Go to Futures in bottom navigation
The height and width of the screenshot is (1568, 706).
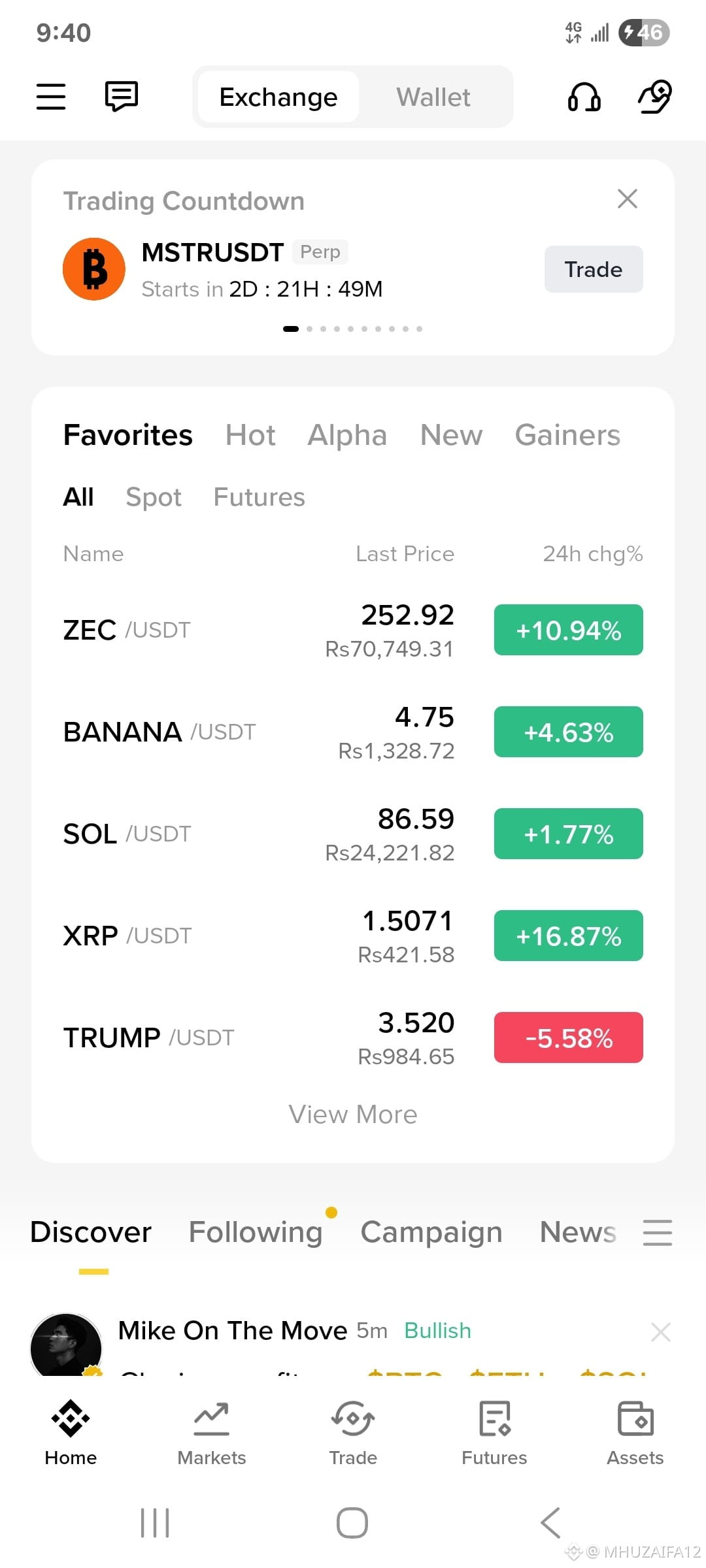494,1434
